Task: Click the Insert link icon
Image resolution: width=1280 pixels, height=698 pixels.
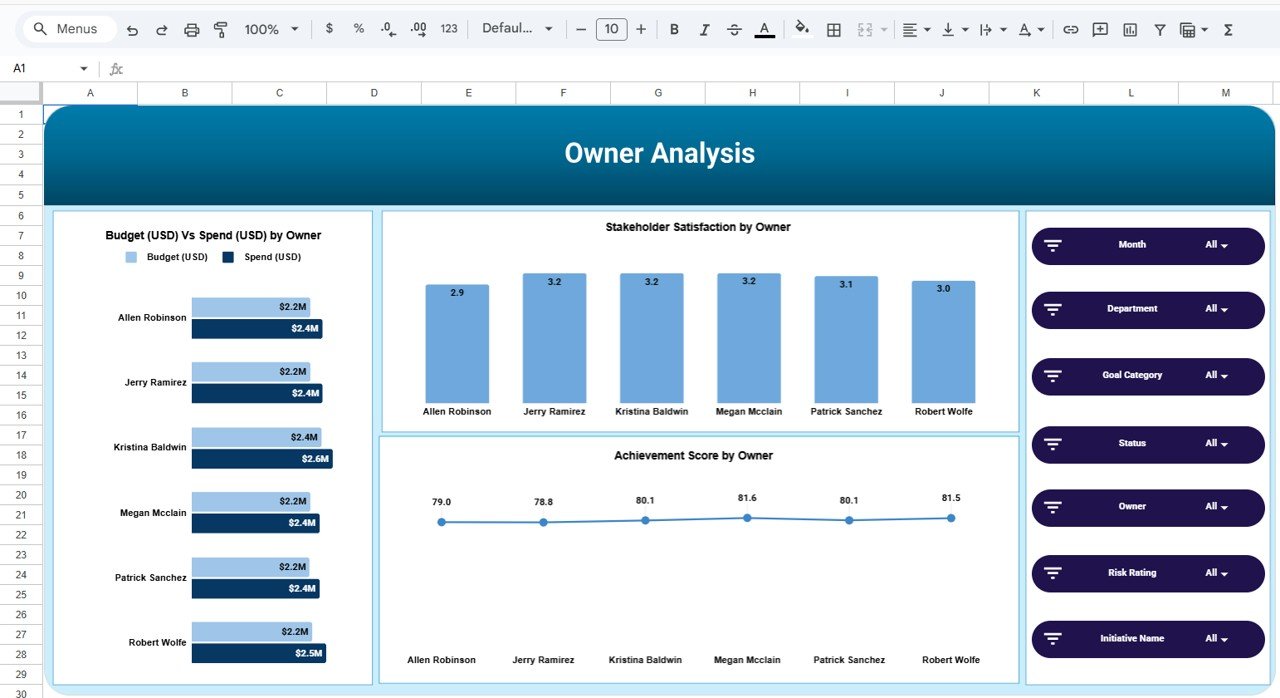Action: click(x=1070, y=29)
